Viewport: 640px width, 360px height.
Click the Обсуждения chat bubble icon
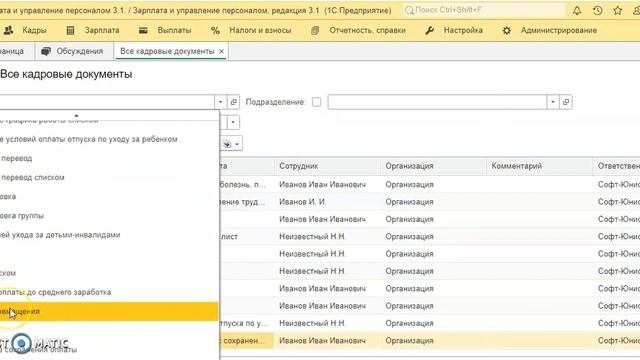46,51
